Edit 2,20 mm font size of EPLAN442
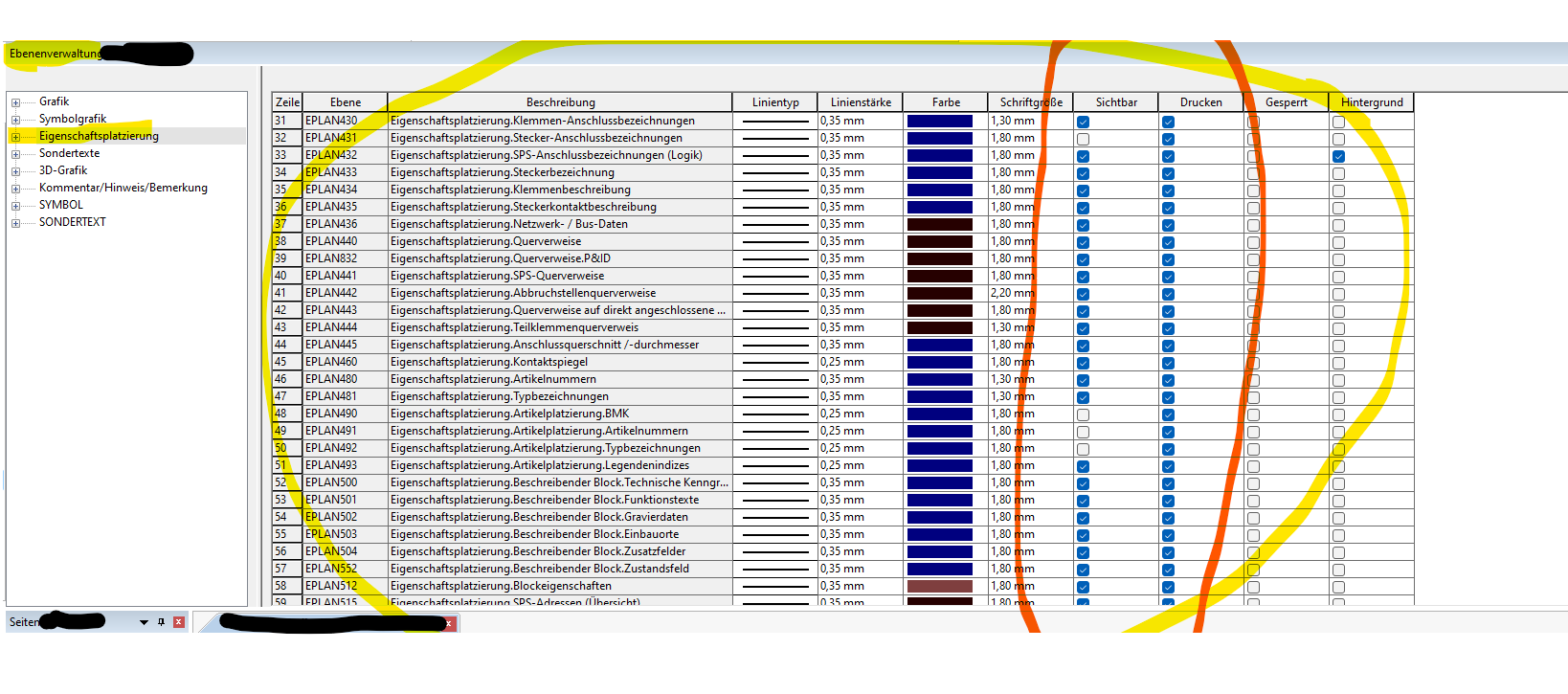Image resolution: width=1568 pixels, height=694 pixels. pos(1031,293)
